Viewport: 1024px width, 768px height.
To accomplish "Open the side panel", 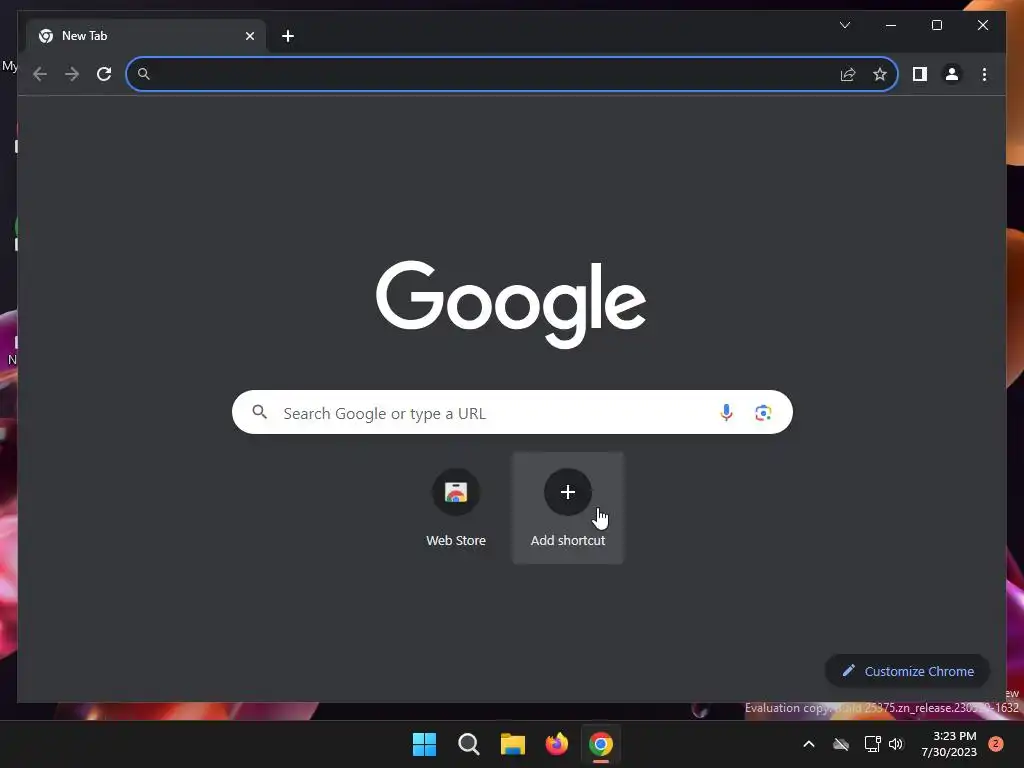I will 920,74.
